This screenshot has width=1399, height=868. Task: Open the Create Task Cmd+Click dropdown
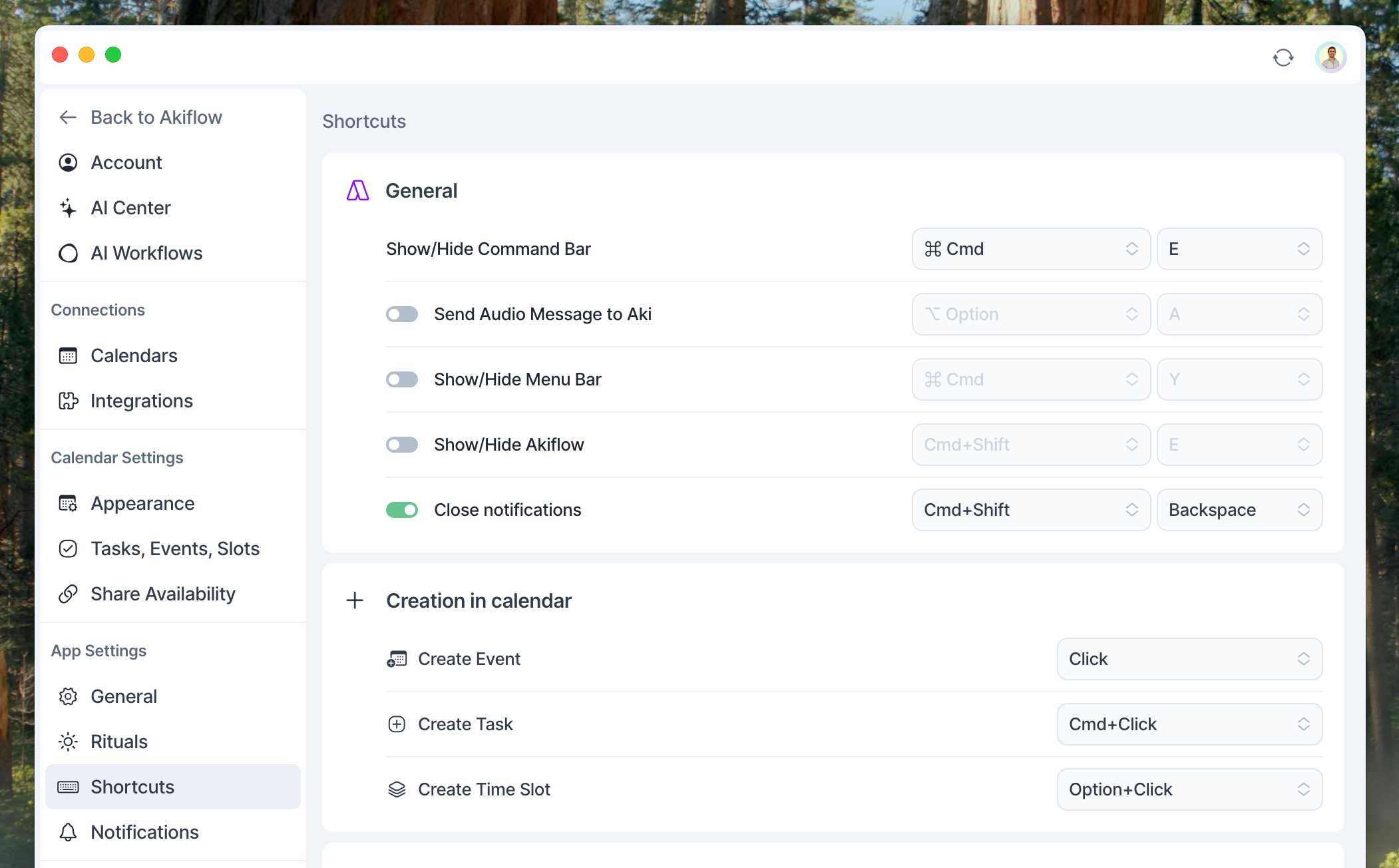click(1189, 724)
